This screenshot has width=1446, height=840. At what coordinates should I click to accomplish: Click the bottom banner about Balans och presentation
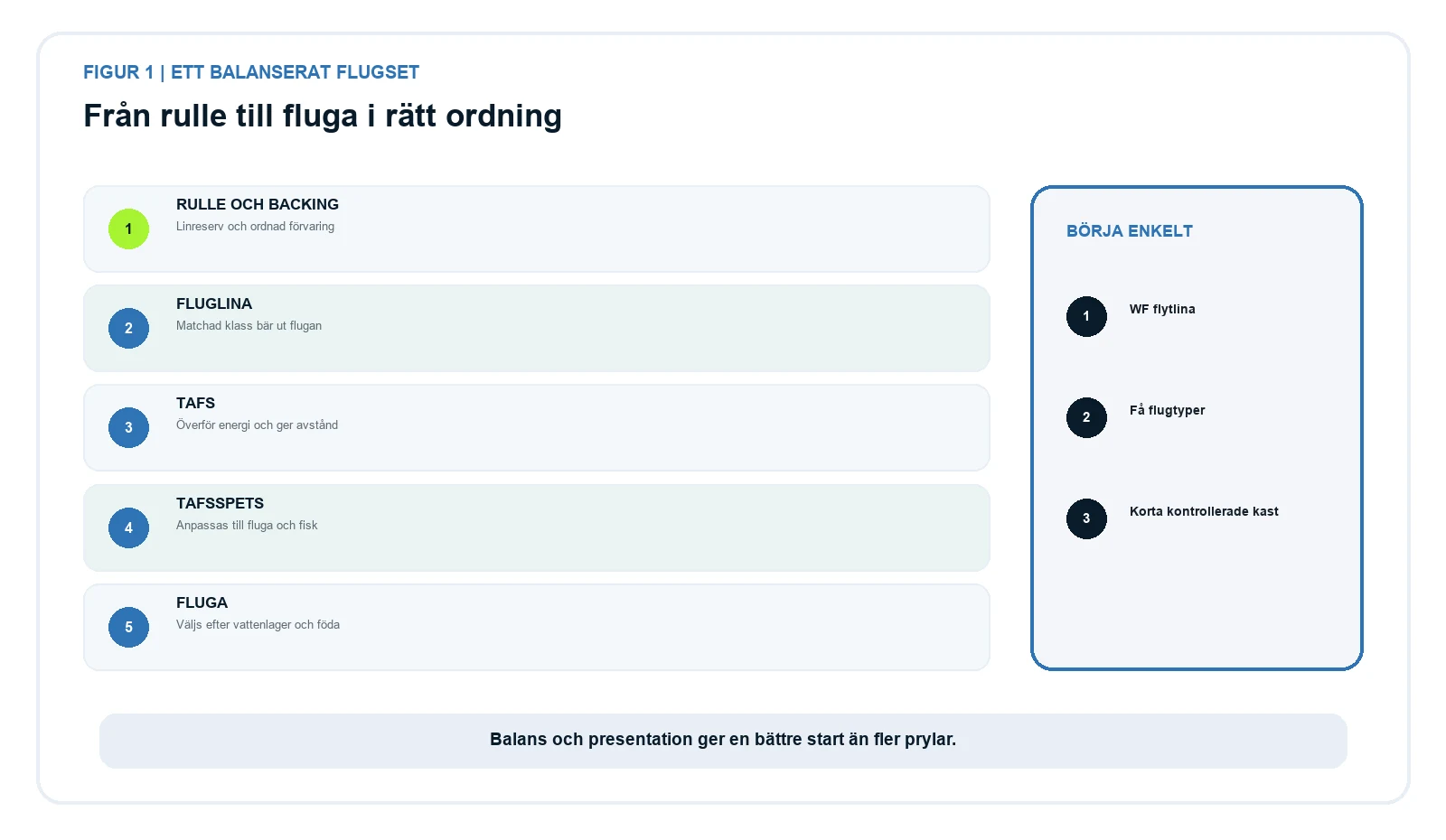coord(723,741)
